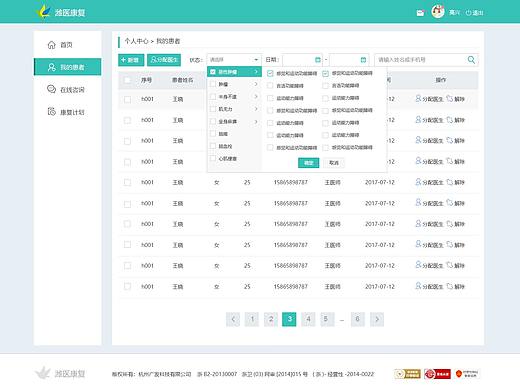Click the 首页 house icon in sidebar
Image resolution: width=520 pixels, height=390 pixels.
[x=51, y=45]
